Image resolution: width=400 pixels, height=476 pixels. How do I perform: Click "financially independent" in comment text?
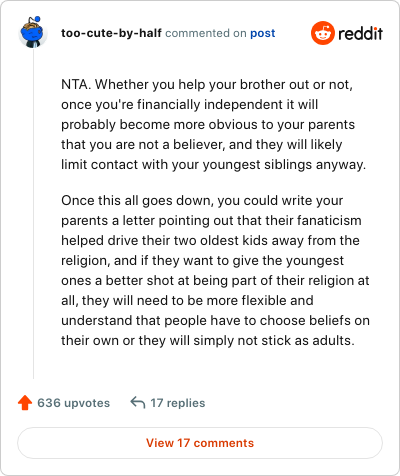[210, 104]
